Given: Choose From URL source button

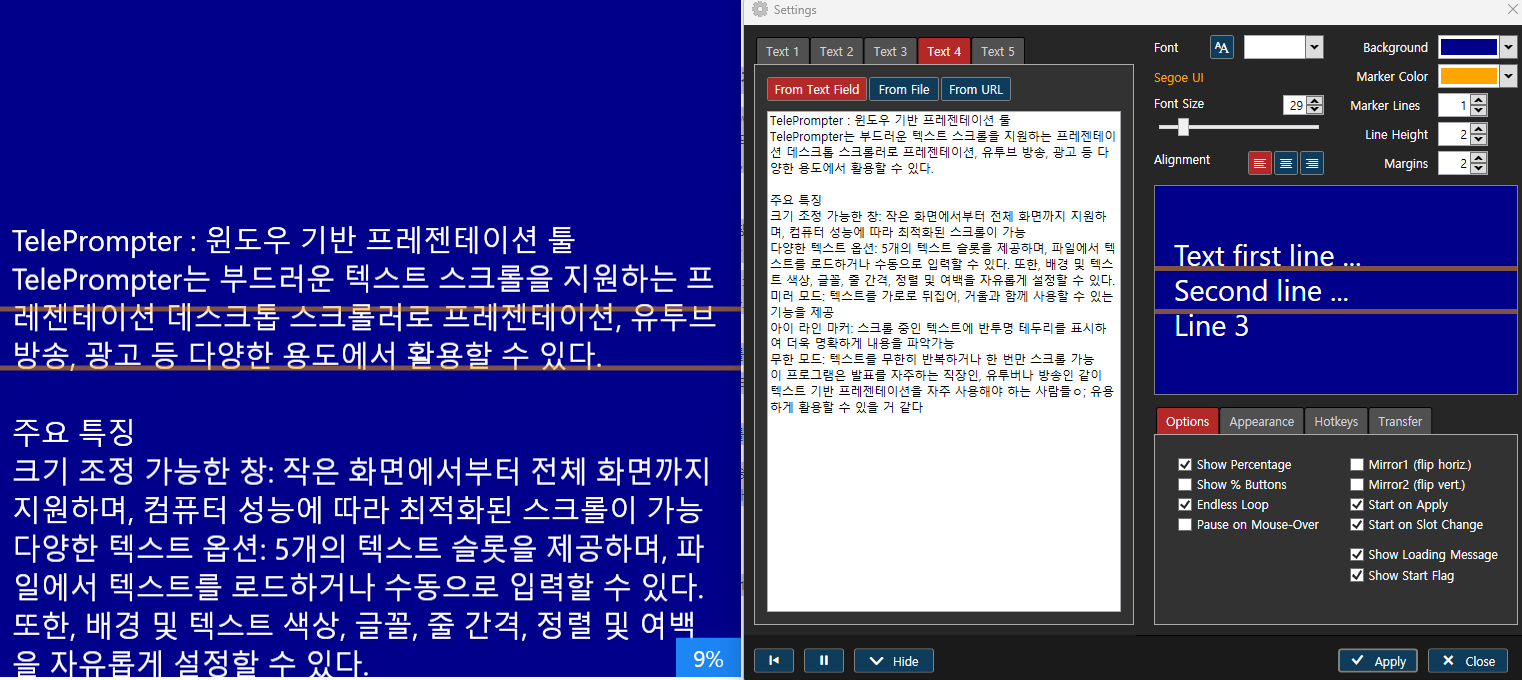Looking at the screenshot, I should click(976, 89).
